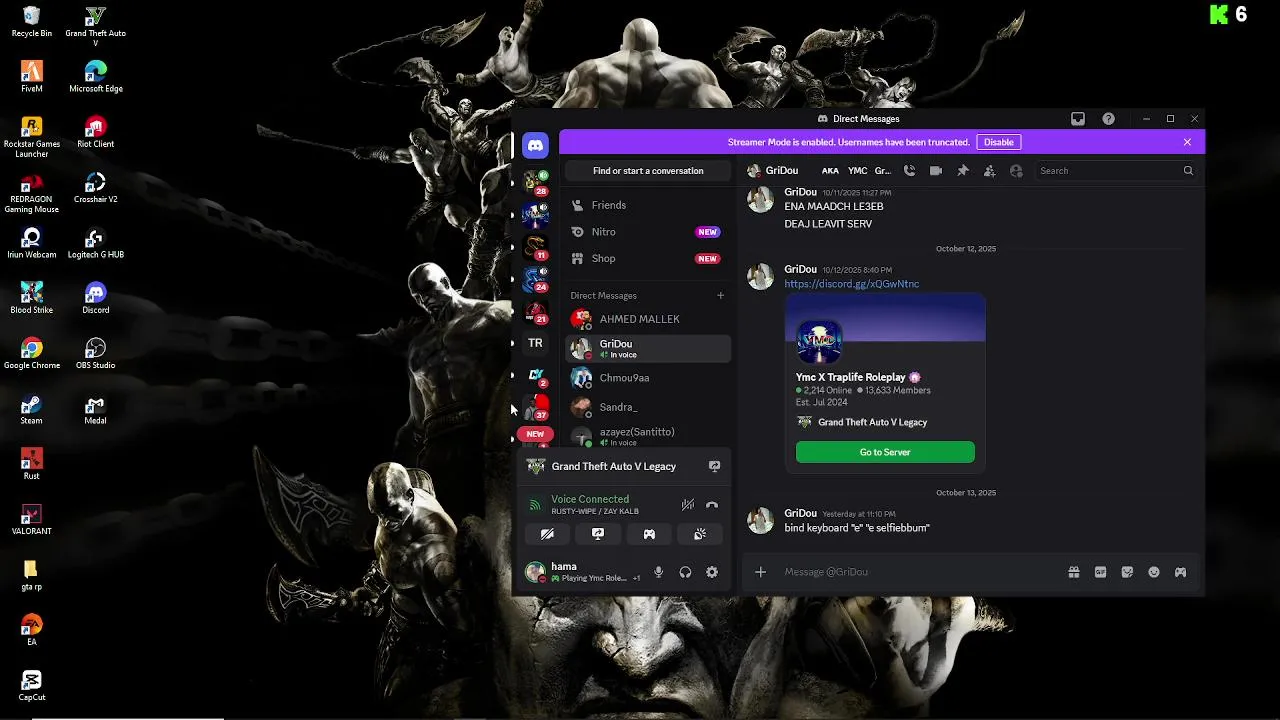Open the GIF picker
Viewport: 1280px width, 720px height.
click(x=1101, y=572)
